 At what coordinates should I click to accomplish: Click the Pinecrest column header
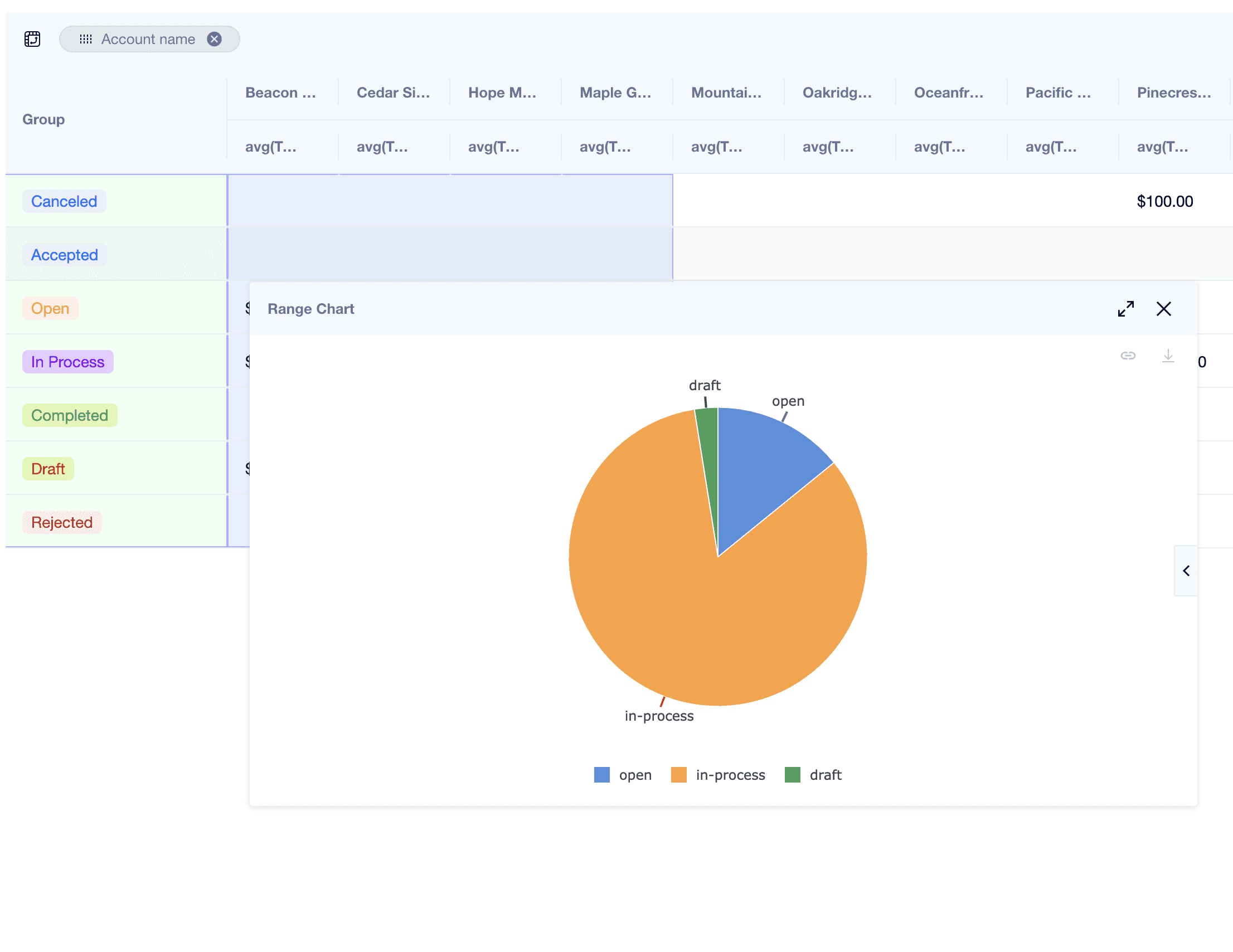pos(1173,93)
